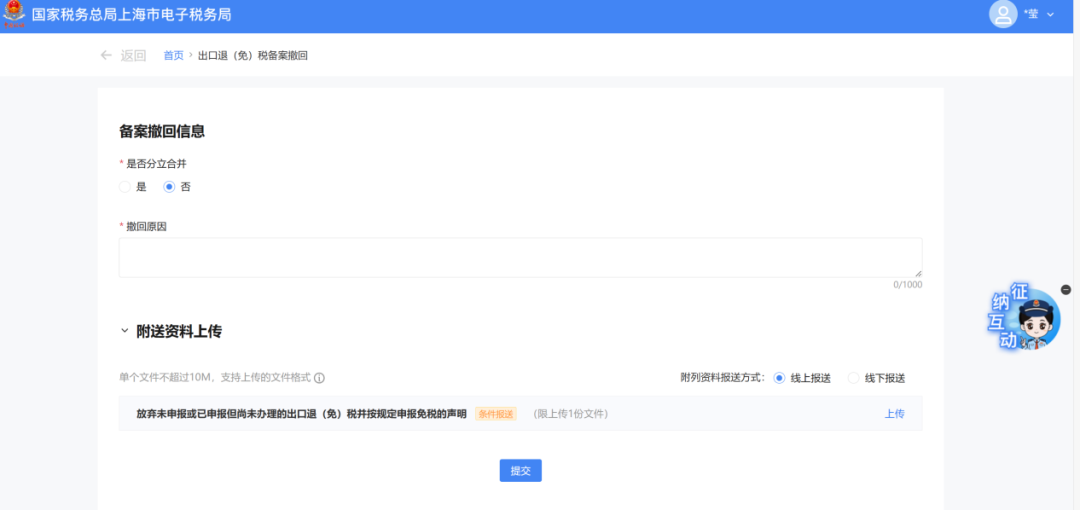Click the username *莹 menu
1080x510 pixels.
(x=1031, y=15)
